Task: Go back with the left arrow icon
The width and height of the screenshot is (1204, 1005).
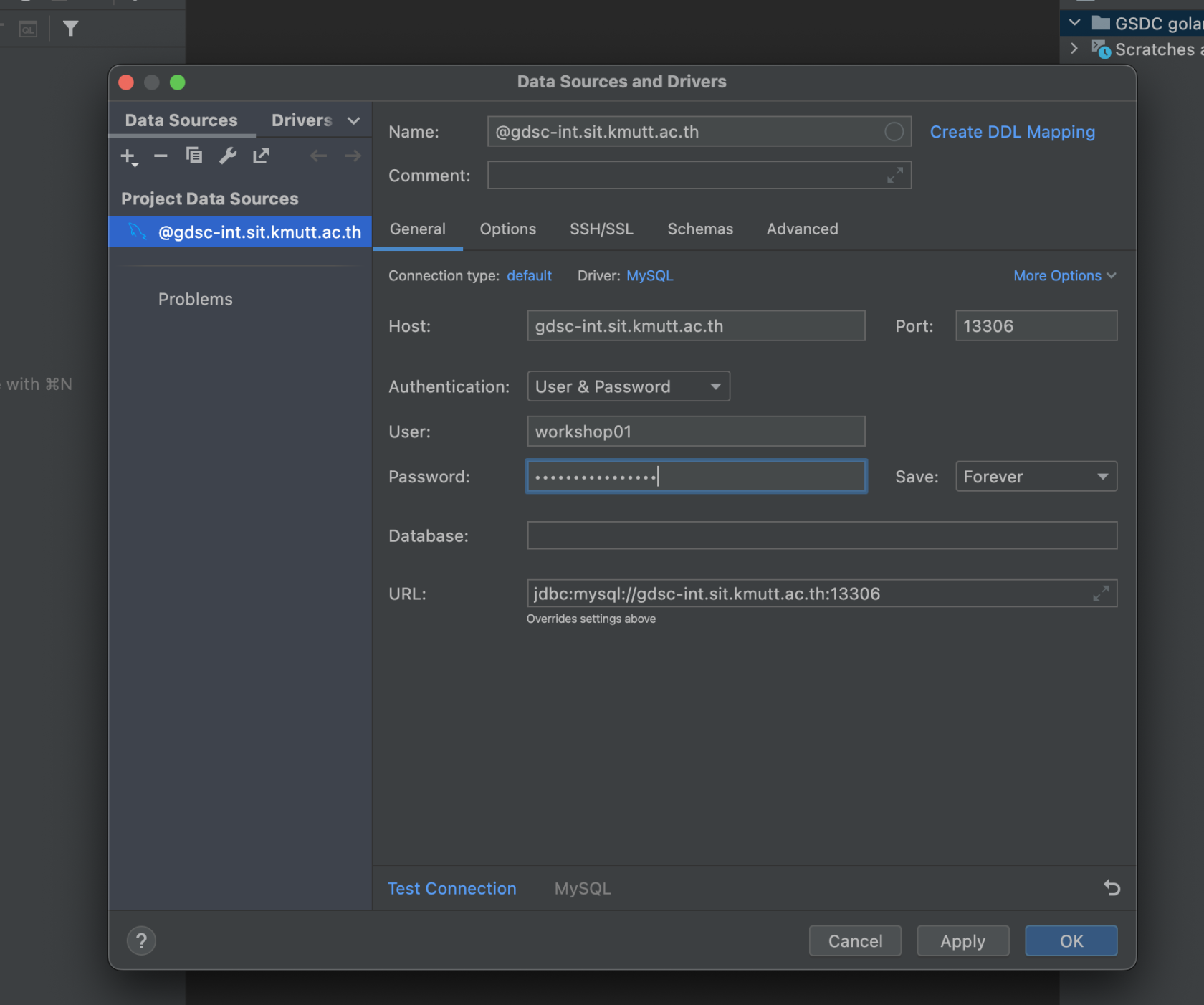Action: point(319,156)
